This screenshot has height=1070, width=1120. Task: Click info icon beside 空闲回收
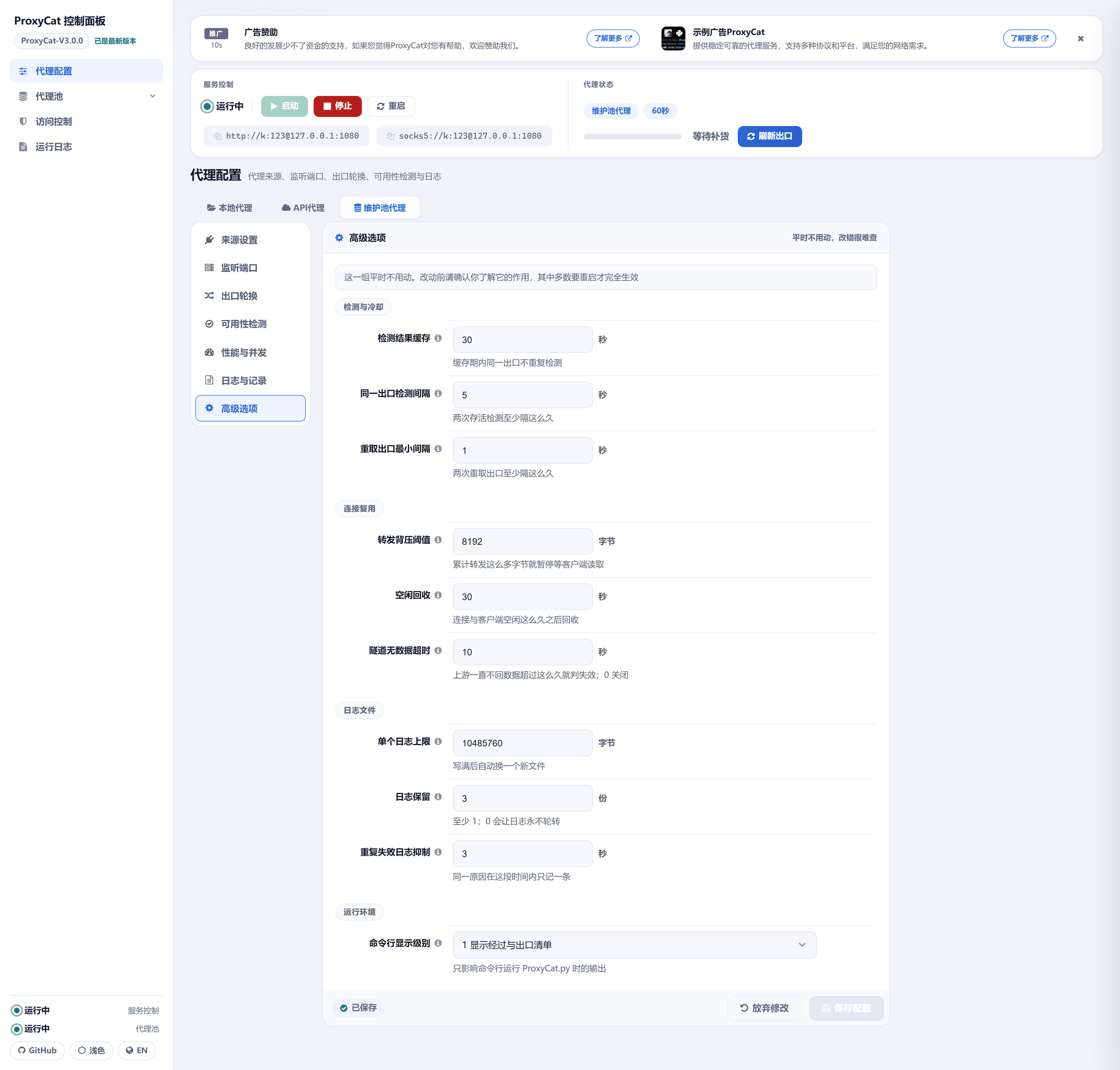(438, 595)
